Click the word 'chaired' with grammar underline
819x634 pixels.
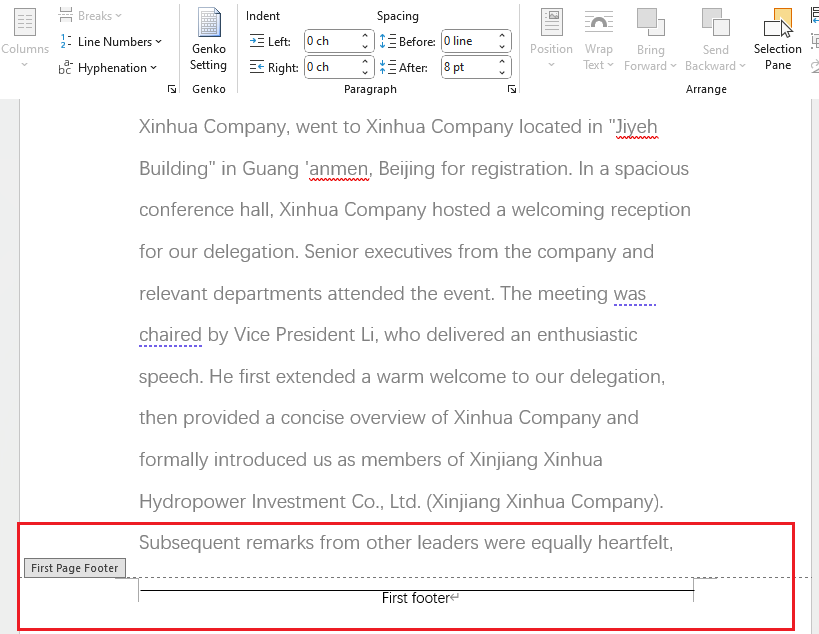tap(170, 335)
